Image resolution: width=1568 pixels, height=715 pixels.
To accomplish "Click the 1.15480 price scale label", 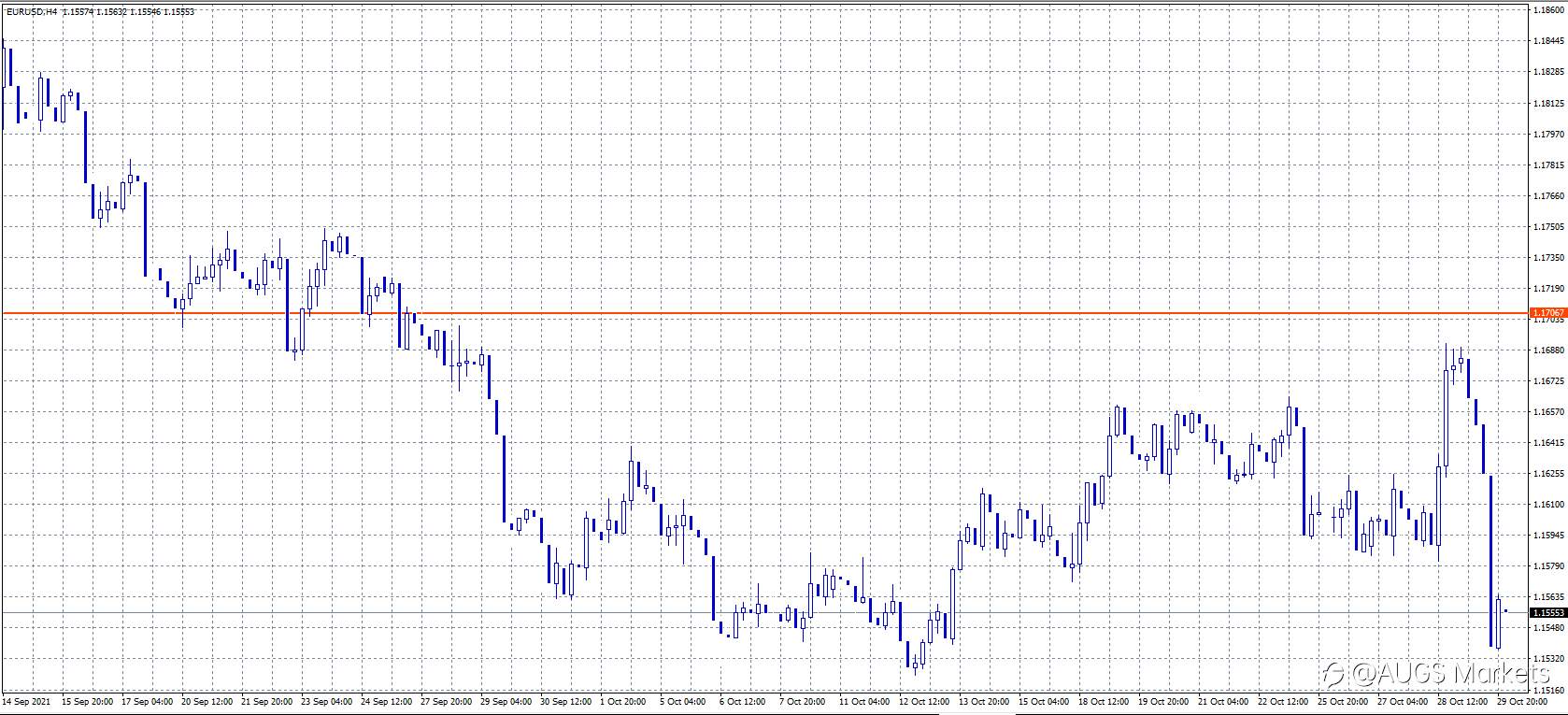I will pos(1548,628).
